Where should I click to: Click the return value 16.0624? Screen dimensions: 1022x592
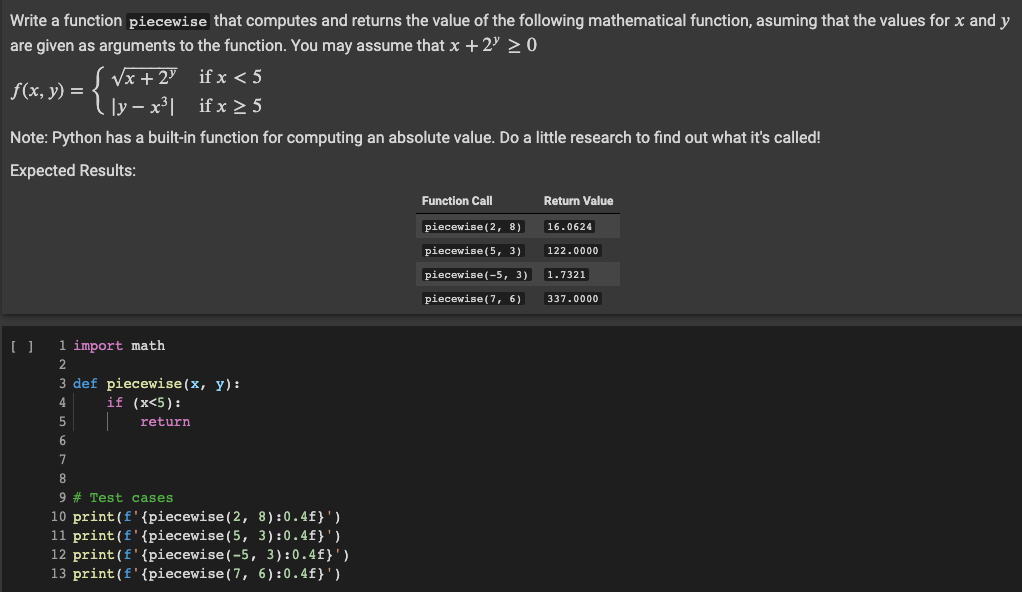(x=569, y=226)
